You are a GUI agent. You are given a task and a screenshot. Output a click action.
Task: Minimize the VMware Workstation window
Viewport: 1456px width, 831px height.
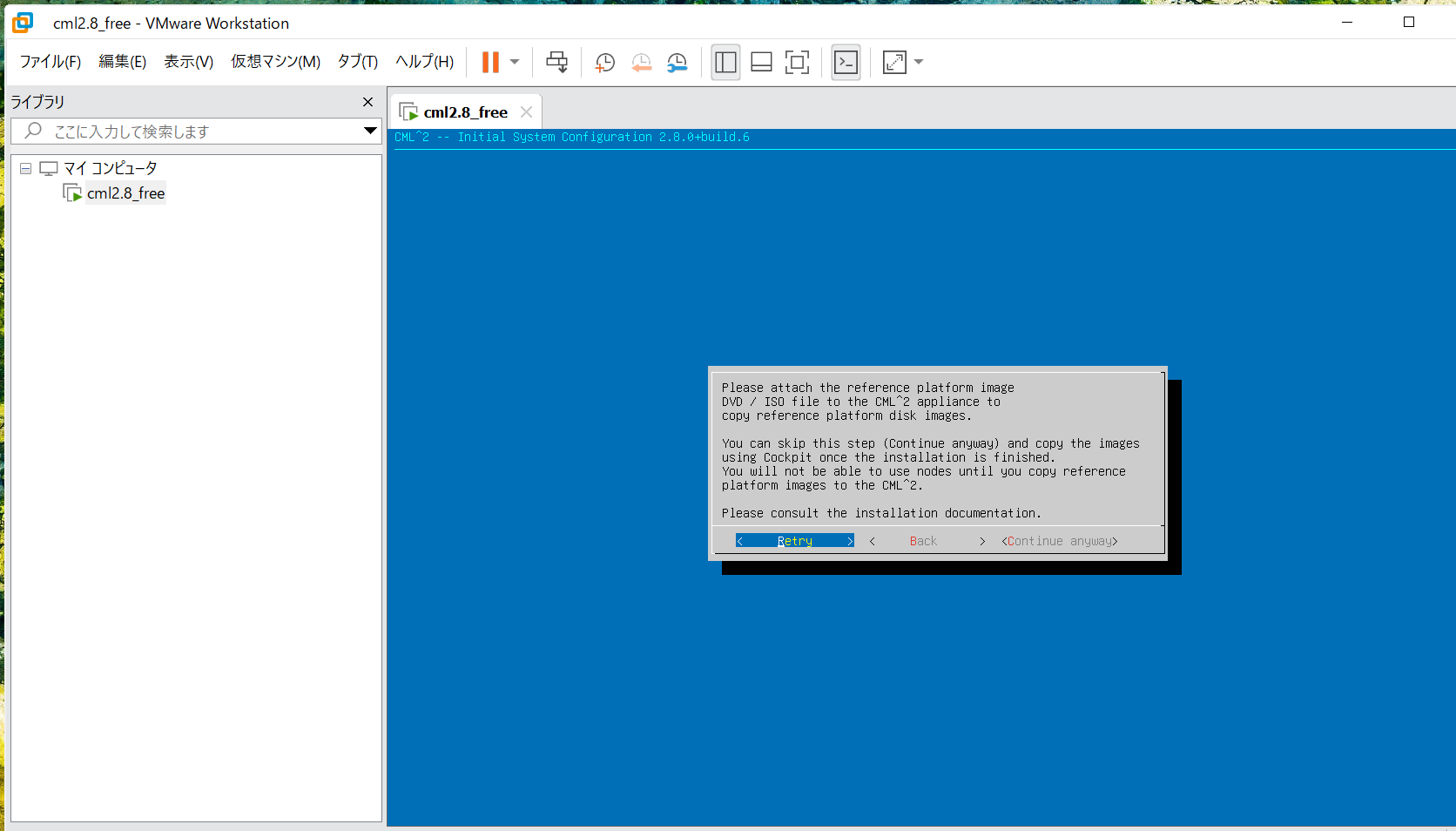click(1347, 22)
